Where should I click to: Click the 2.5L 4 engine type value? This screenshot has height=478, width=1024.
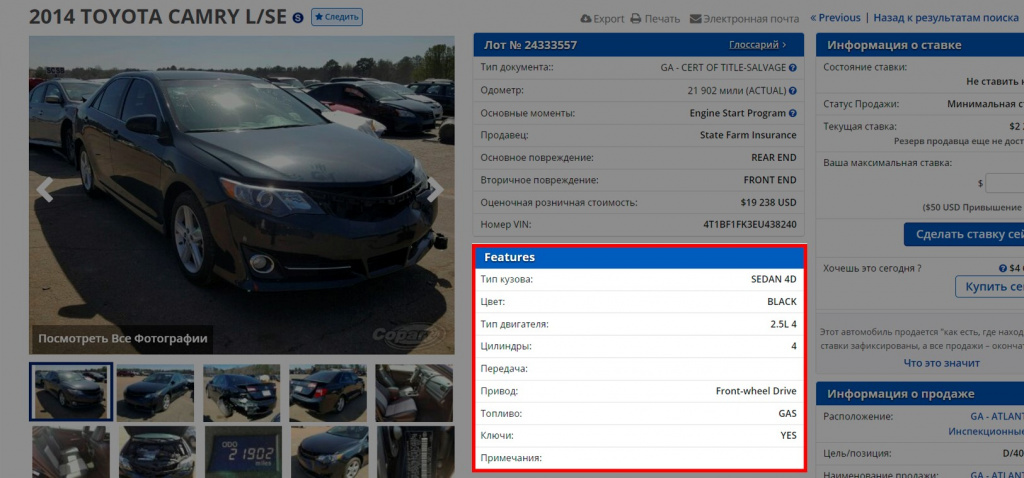point(784,324)
